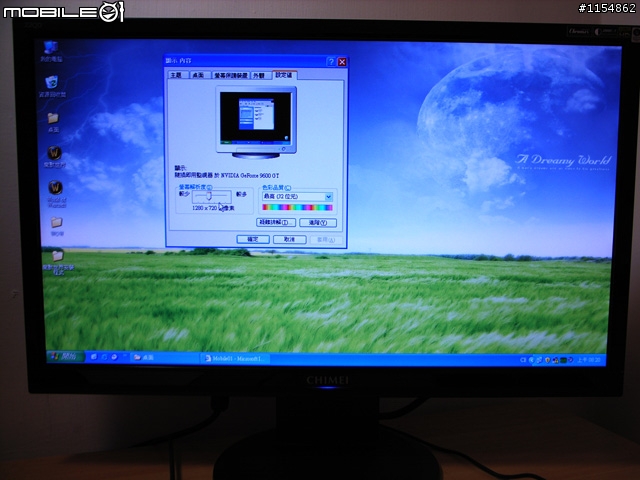Switch to the Mobile01 - Microsoft taskbar button
The height and width of the screenshot is (480, 640).
pyautogui.click(x=235, y=358)
